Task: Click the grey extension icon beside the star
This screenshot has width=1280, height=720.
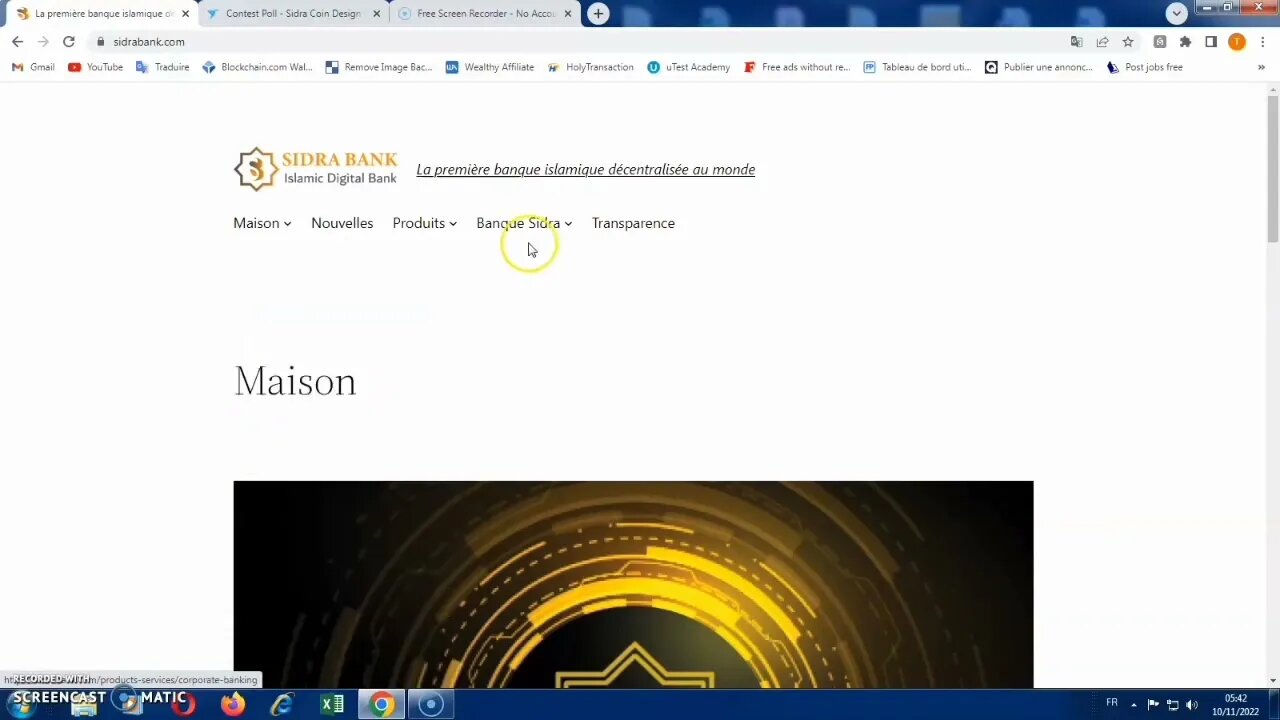Action: (x=1159, y=42)
